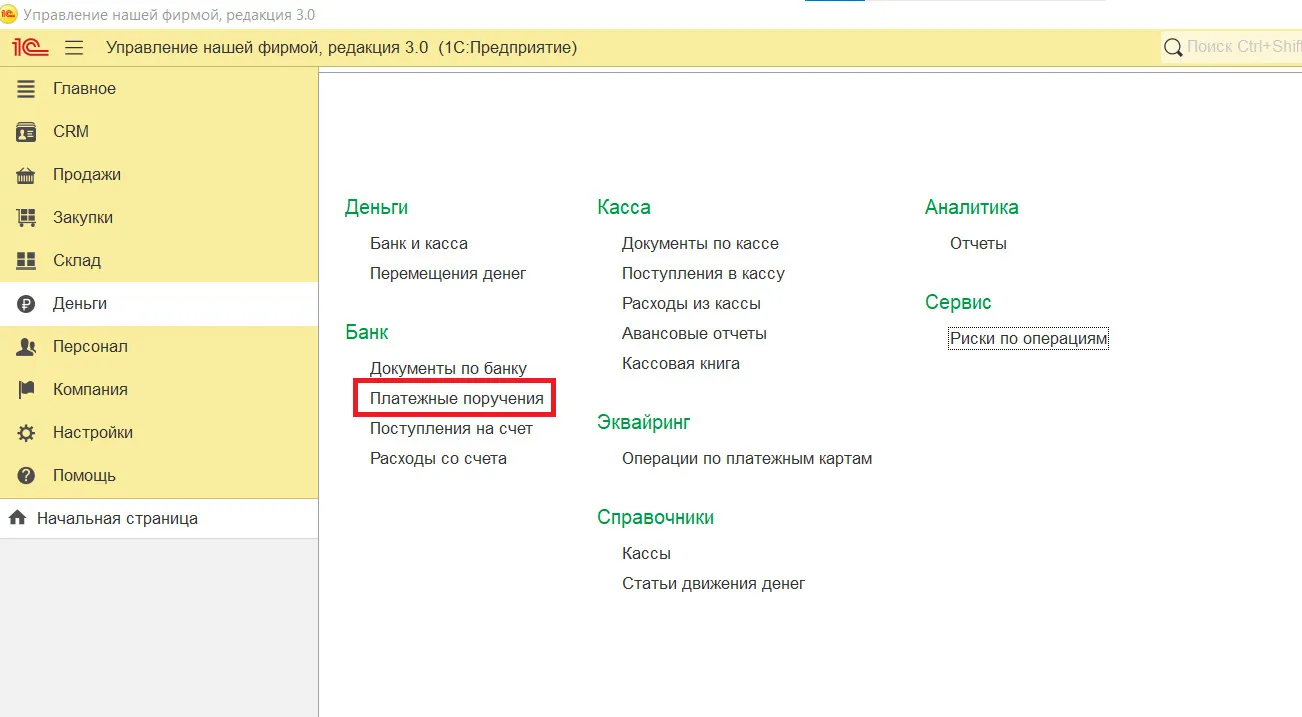Click the Склад boxes icon
This screenshot has height=717, width=1302.
click(x=27, y=261)
